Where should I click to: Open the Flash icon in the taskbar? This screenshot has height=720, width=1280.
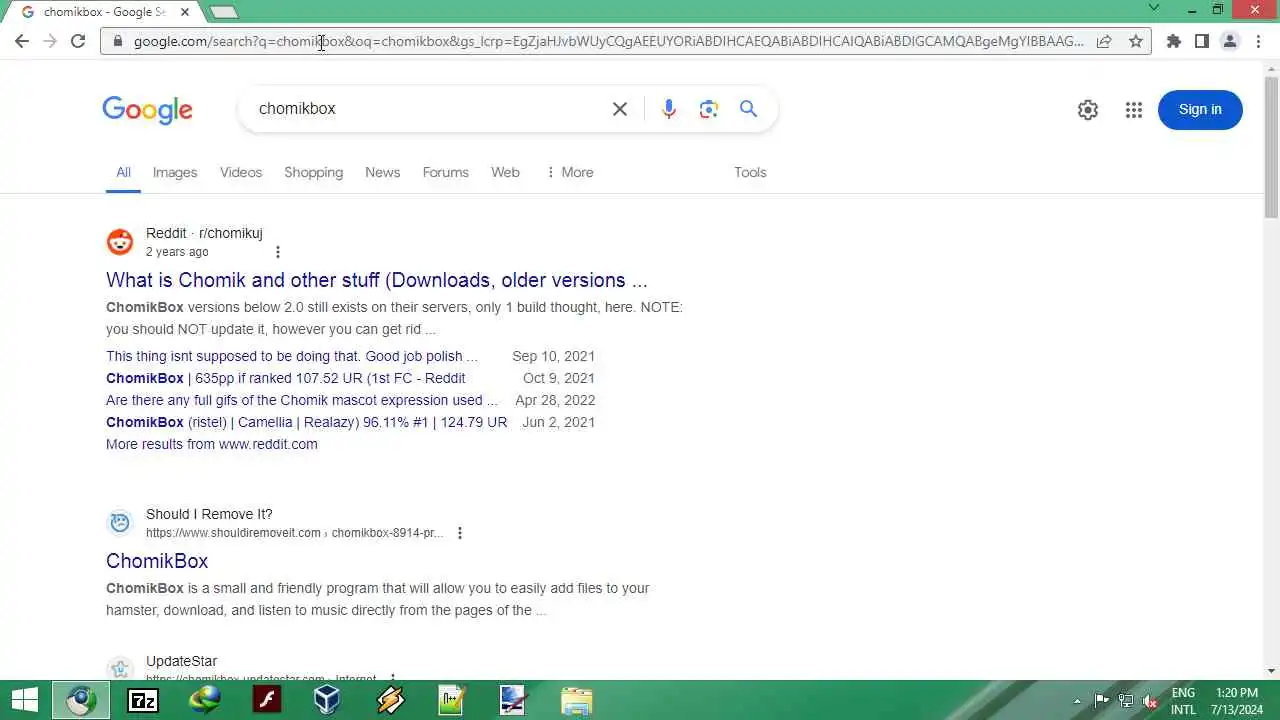[267, 700]
